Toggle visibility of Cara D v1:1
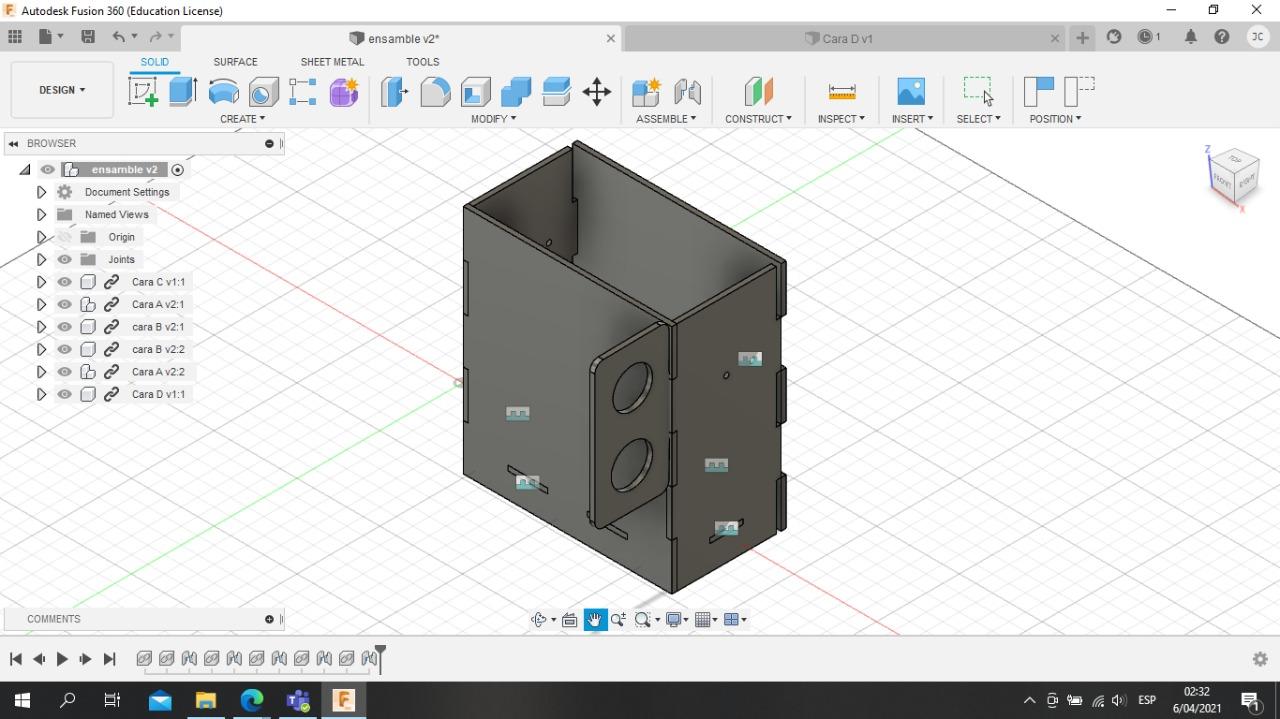This screenshot has height=719, width=1280. [x=65, y=394]
